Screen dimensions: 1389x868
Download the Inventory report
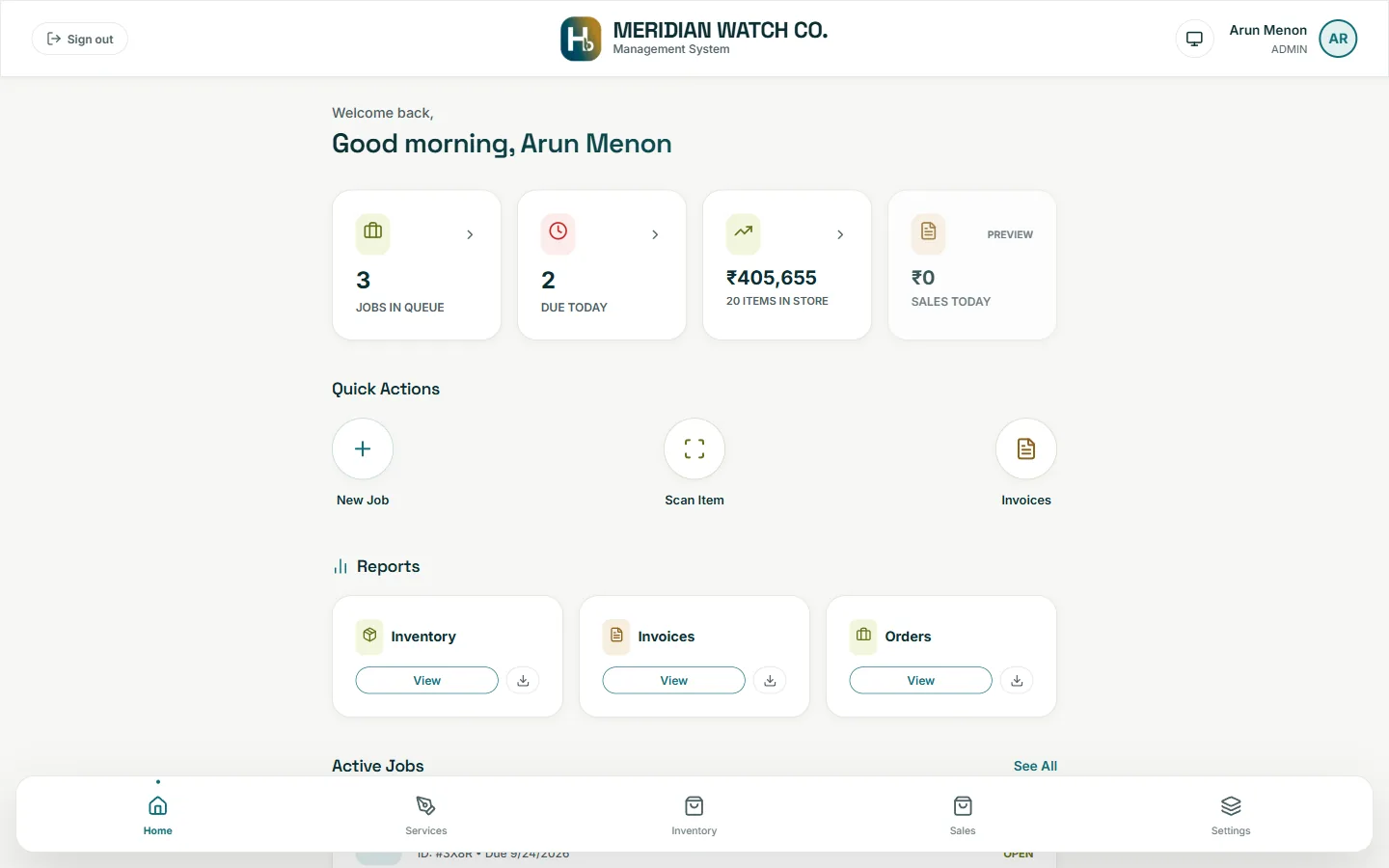pyautogui.click(x=523, y=681)
